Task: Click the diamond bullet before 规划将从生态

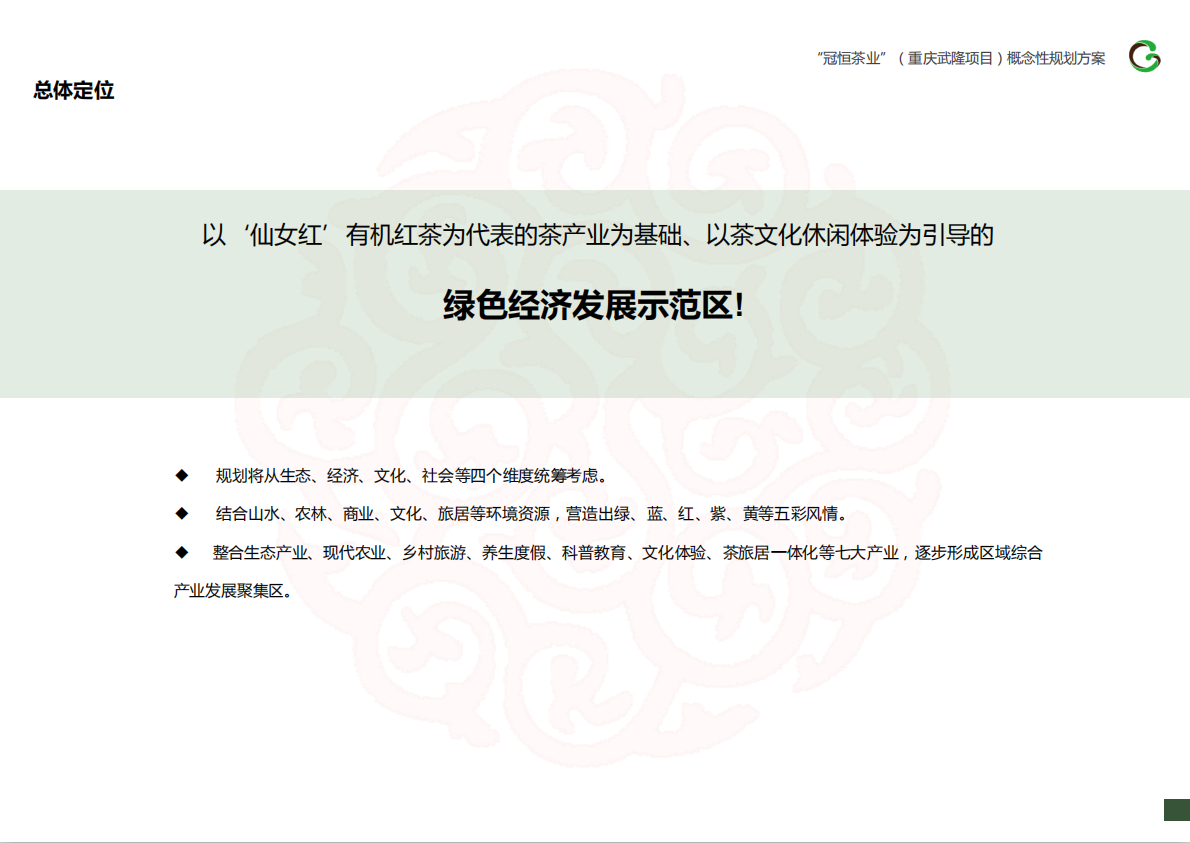Action: (182, 474)
